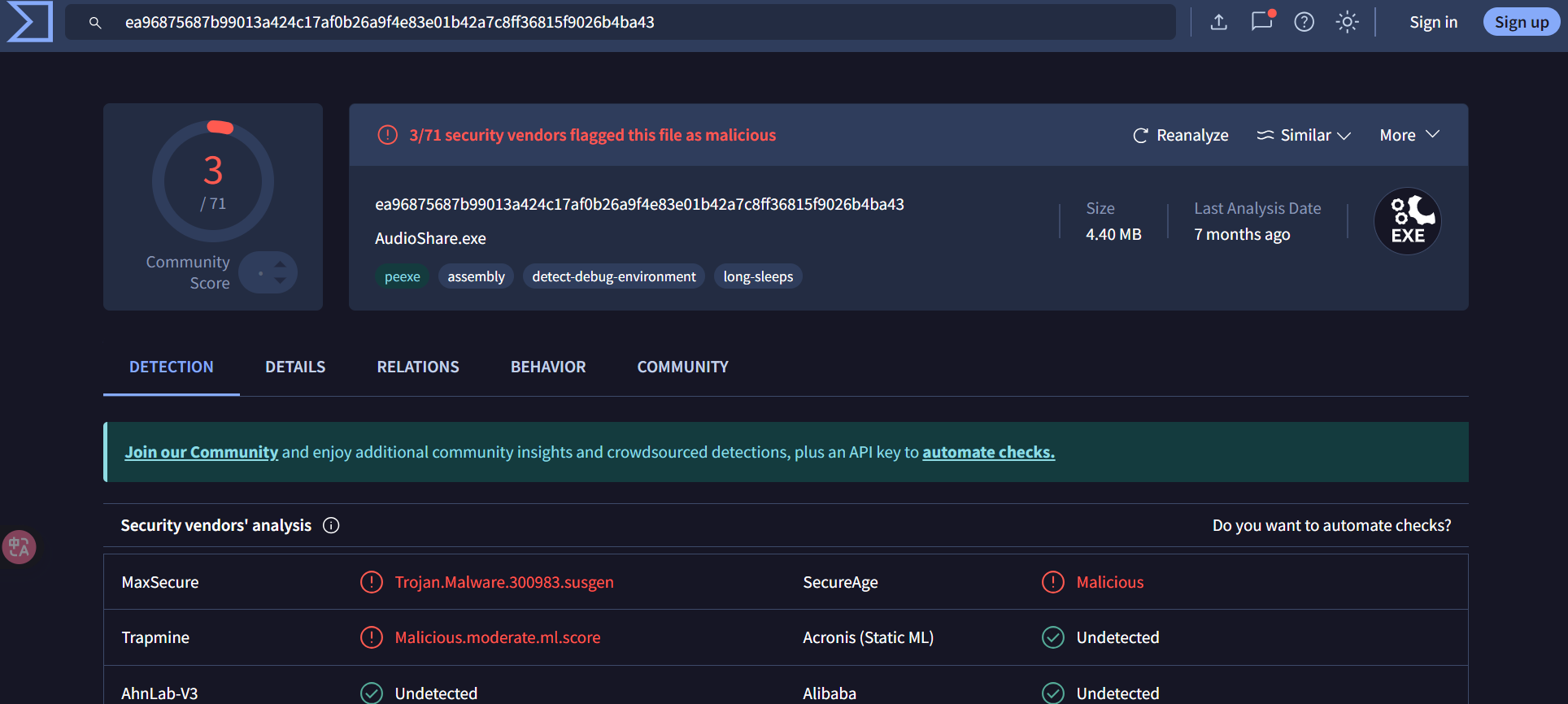Click the EXE file type icon
This screenshot has height=704, width=1568.
(x=1407, y=221)
